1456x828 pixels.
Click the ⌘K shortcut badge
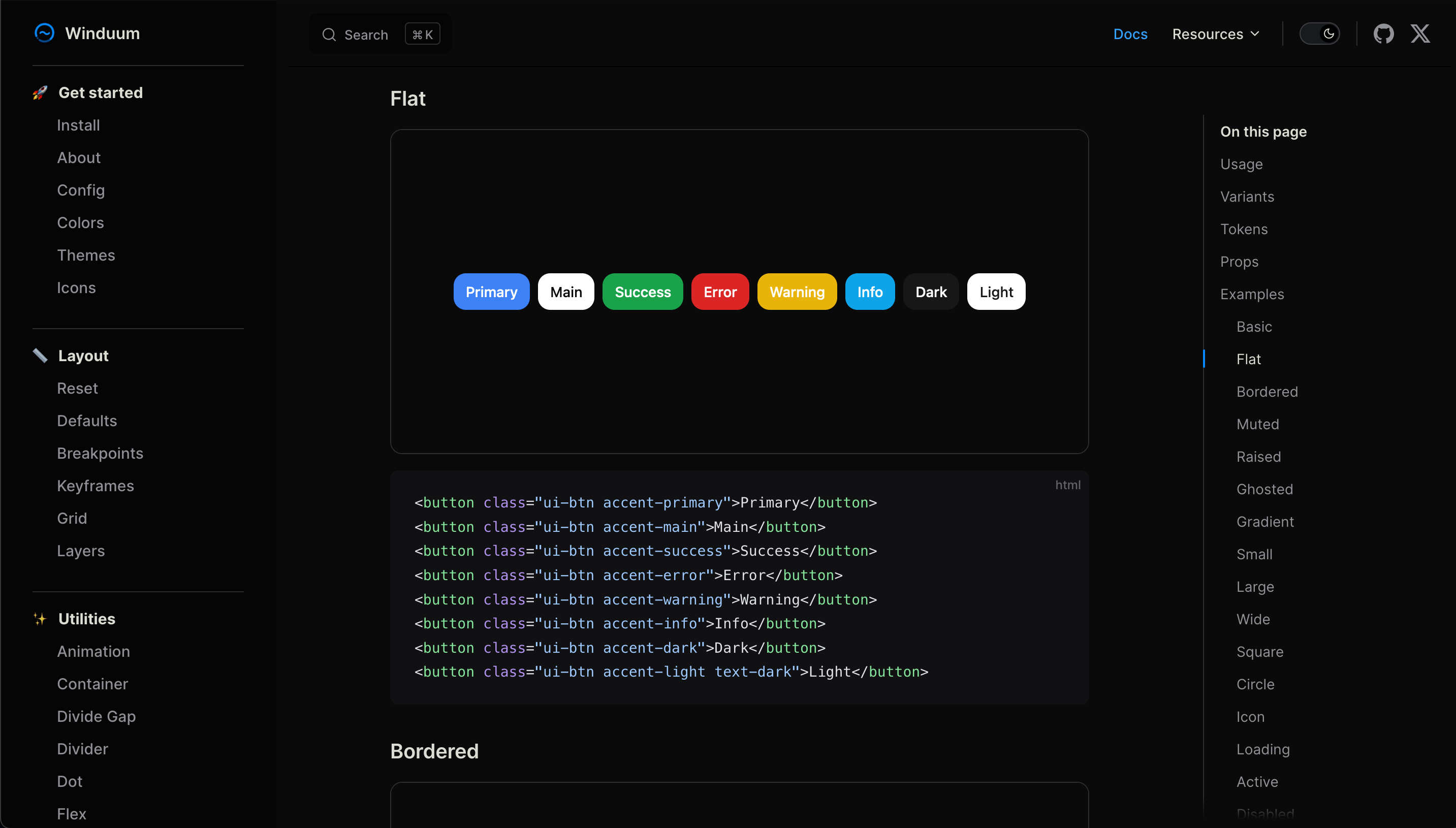(423, 34)
